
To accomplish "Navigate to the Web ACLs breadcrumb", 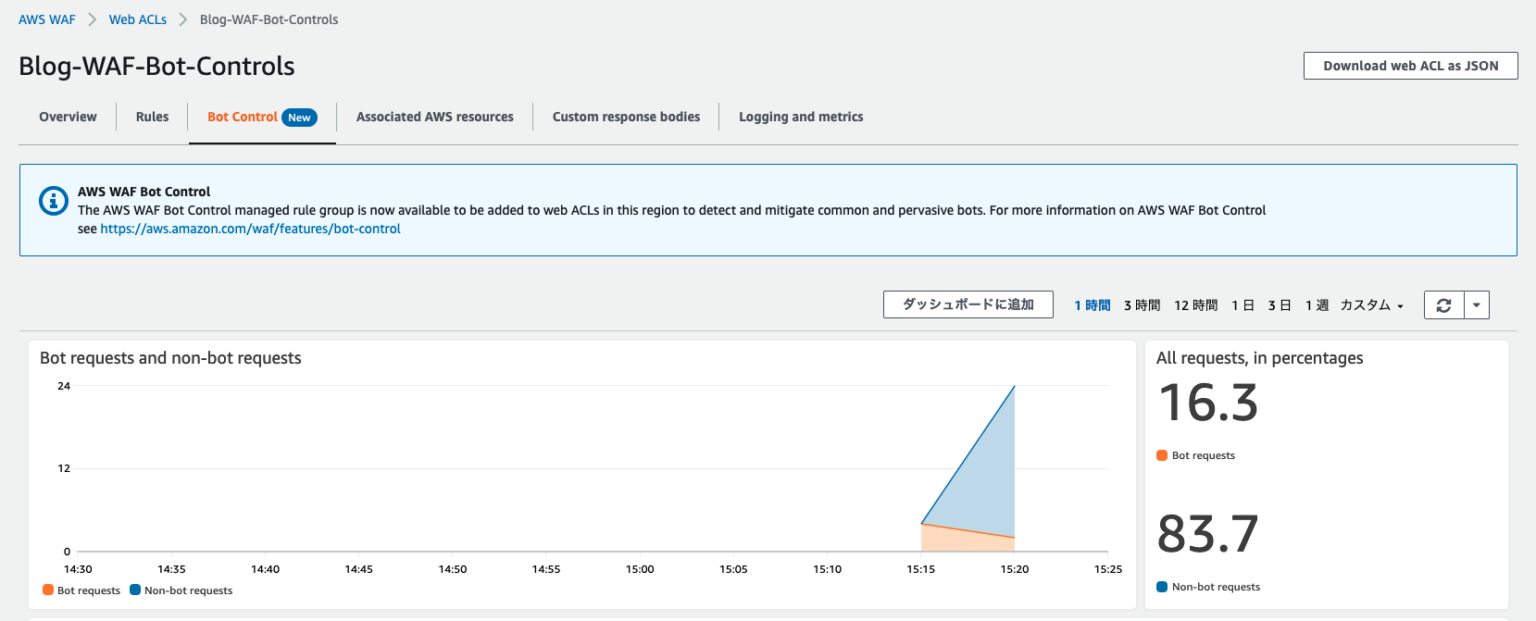I will coord(137,18).
